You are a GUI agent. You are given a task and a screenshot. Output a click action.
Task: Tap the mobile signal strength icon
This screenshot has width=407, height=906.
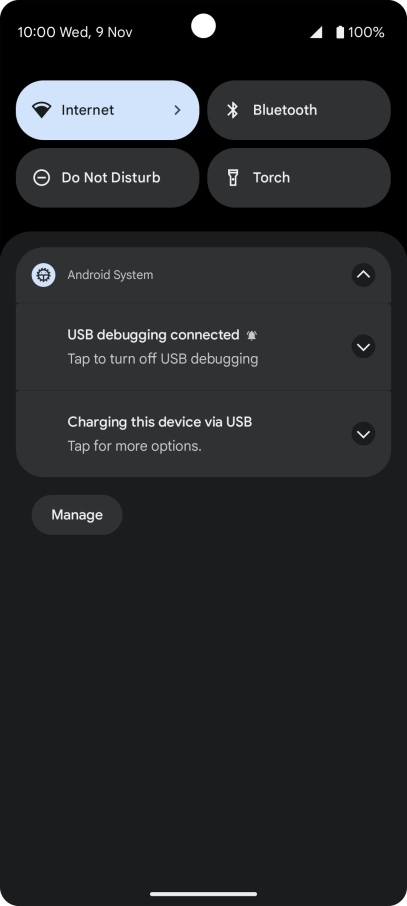click(x=316, y=32)
